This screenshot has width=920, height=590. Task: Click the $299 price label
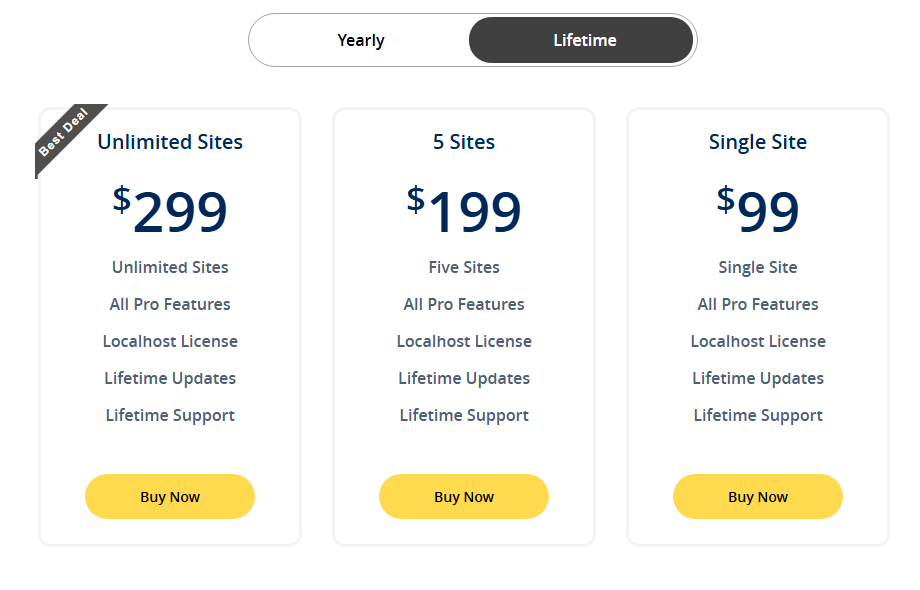pyautogui.click(x=169, y=210)
